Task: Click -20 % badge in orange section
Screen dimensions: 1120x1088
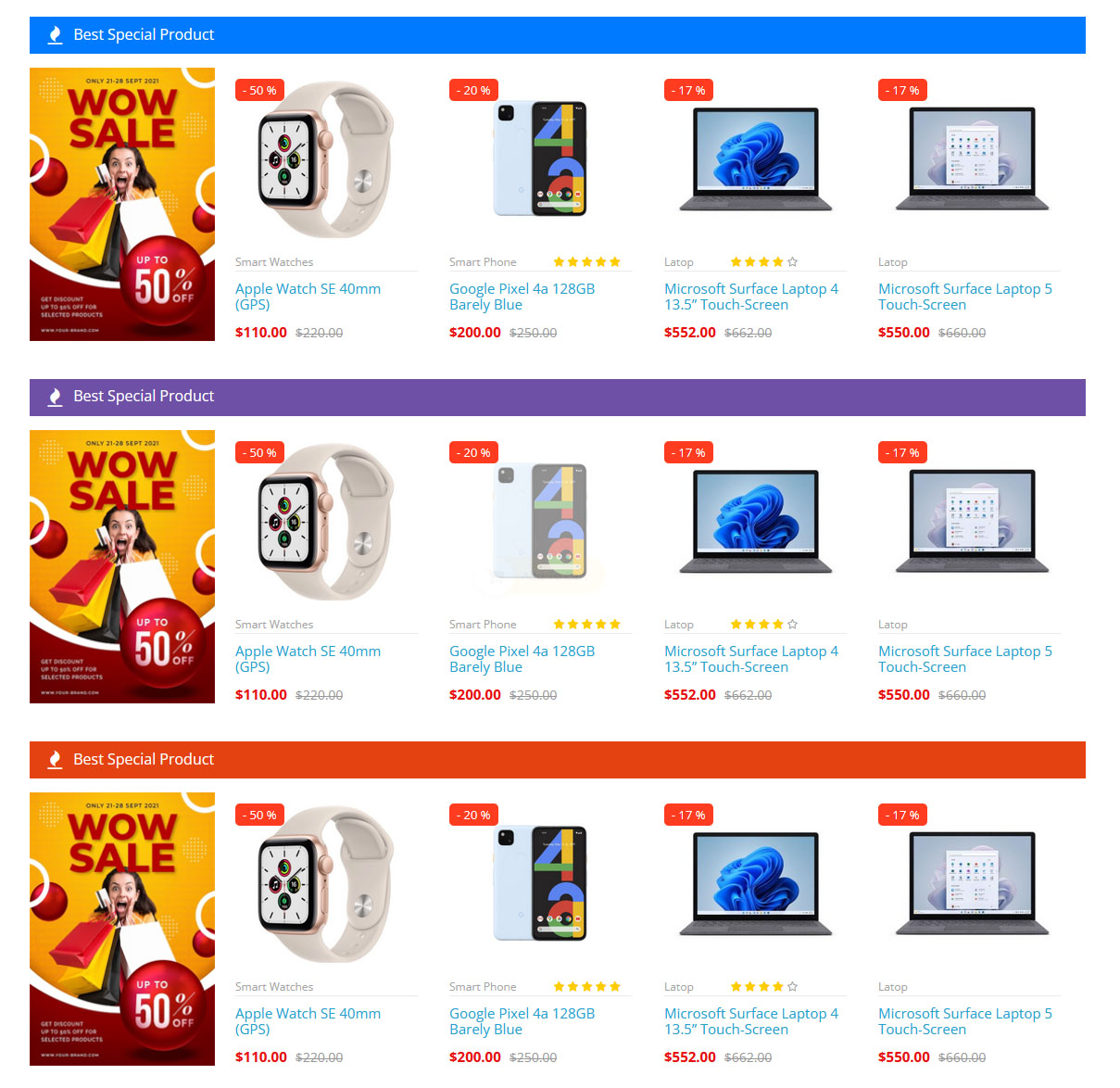Action: pos(473,815)
